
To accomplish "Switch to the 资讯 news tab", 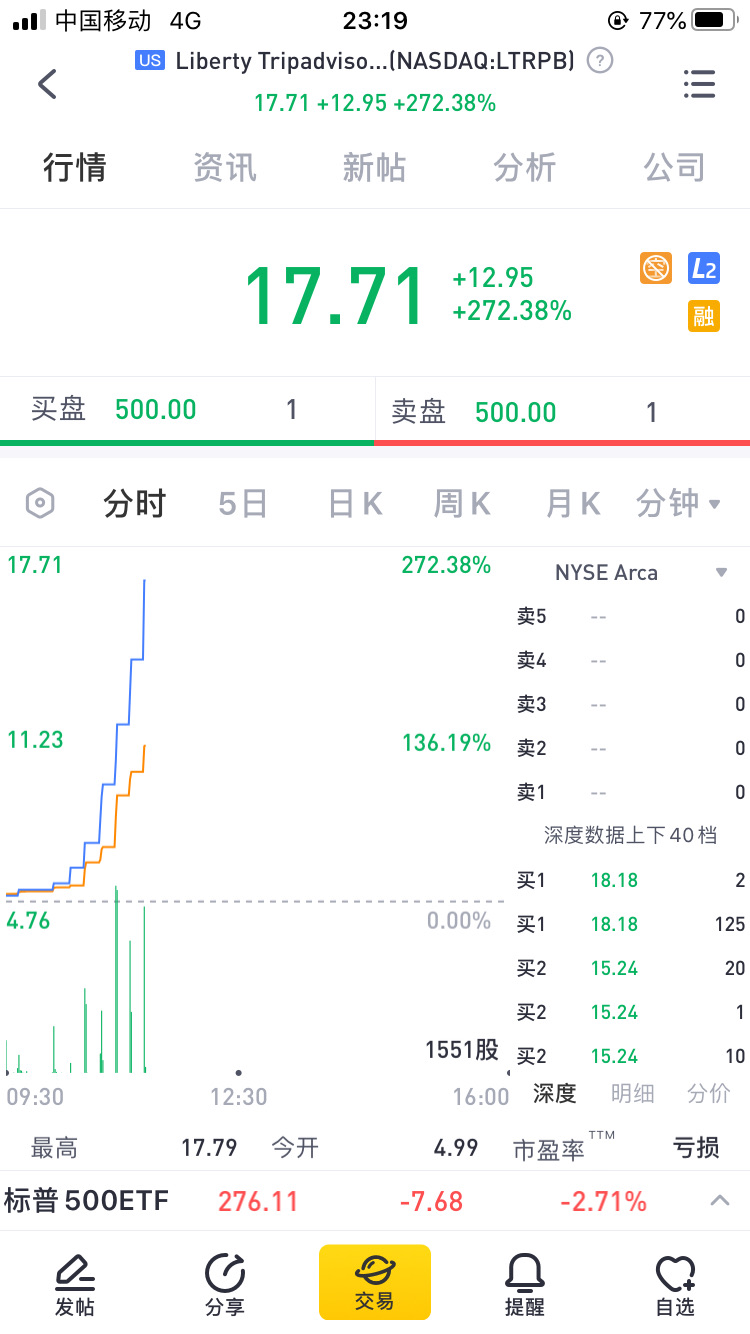I will [x=225, y=167].
